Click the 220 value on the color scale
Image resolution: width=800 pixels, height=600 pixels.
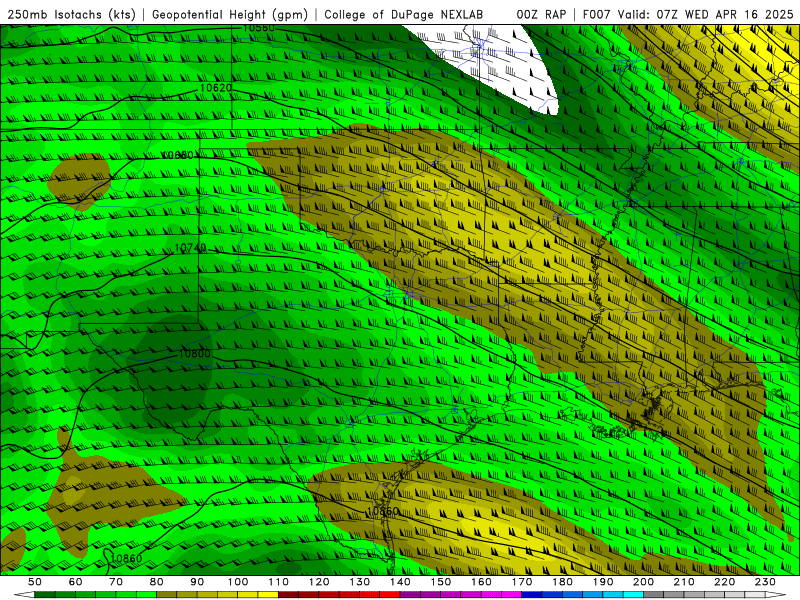click(x=724, y=582)
